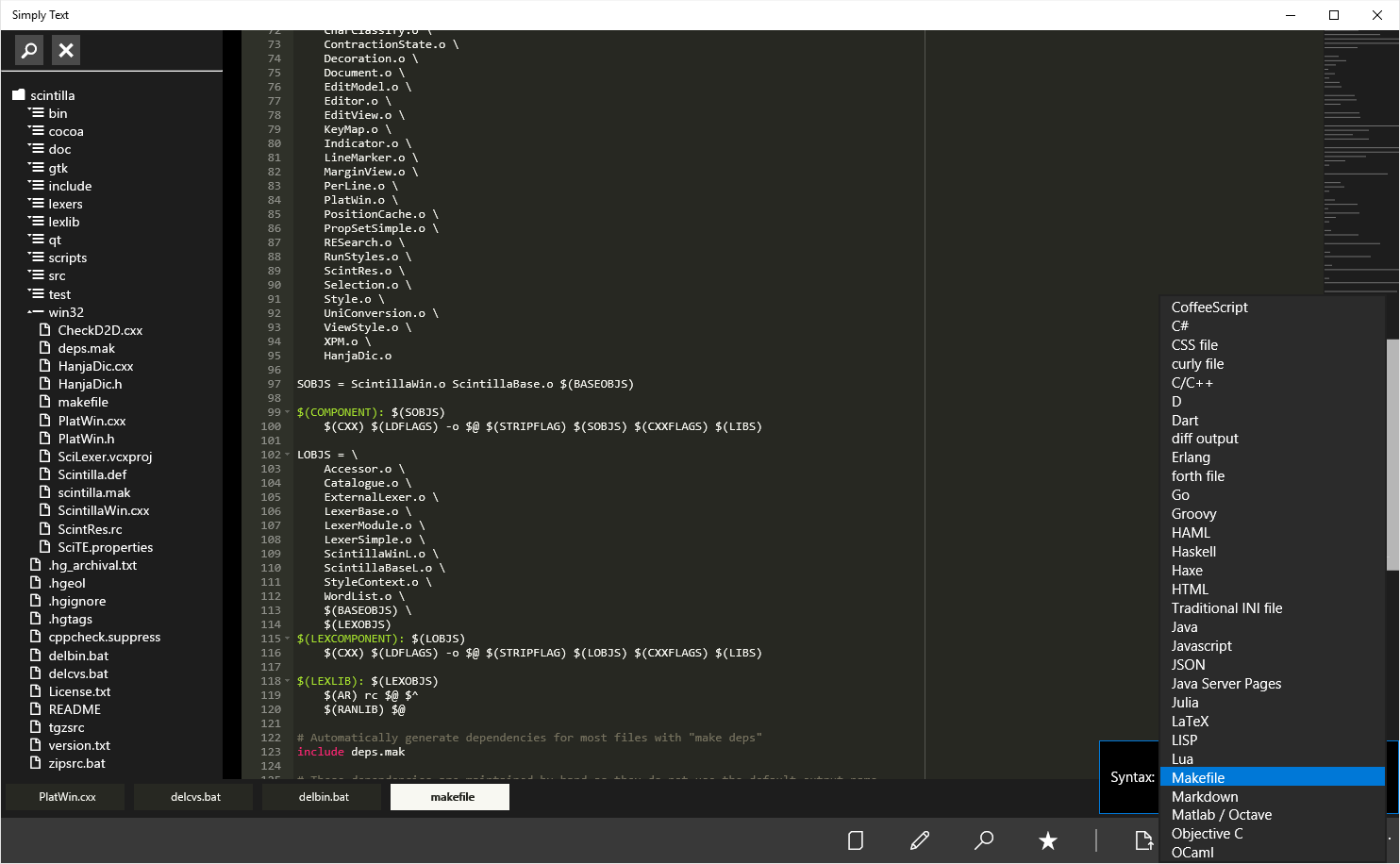Collapse the win32 folder
This screenshot has height=864, width=1400.
[36, 312]
